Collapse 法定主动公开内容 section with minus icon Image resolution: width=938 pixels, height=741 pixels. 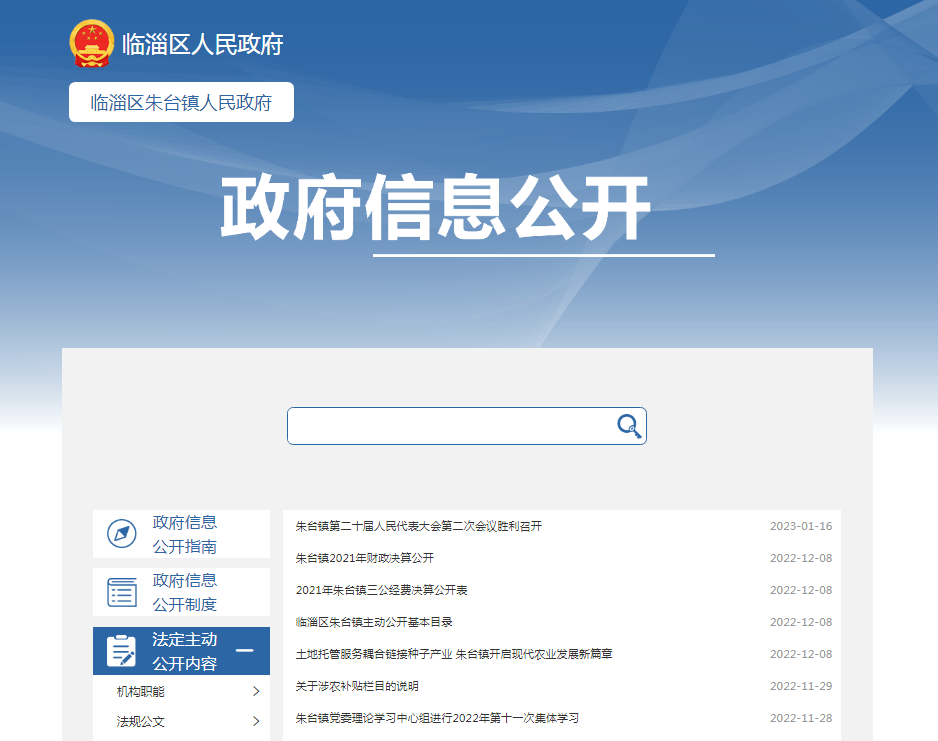[x=244, y=651]
